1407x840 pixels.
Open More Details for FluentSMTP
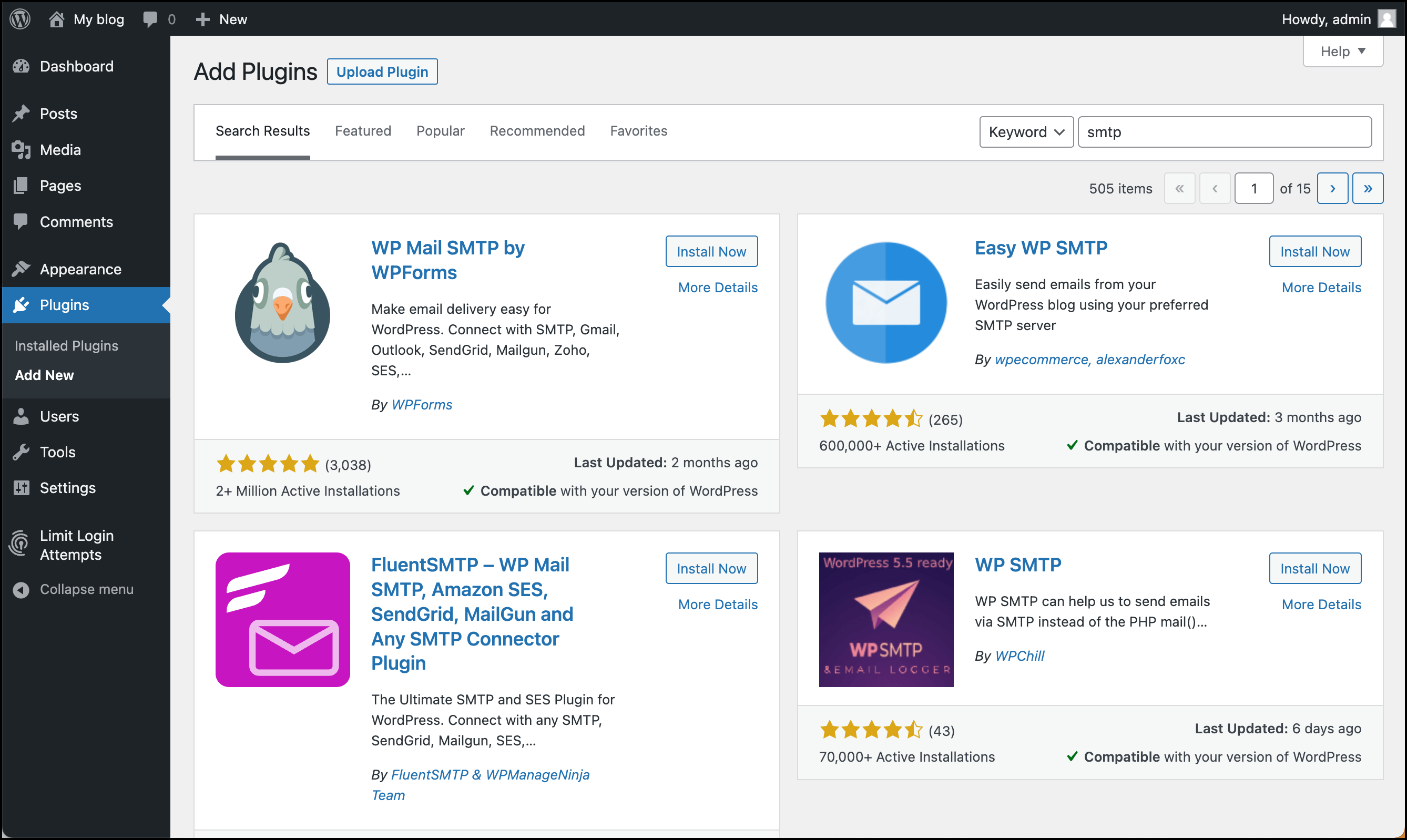pos(718,605)
